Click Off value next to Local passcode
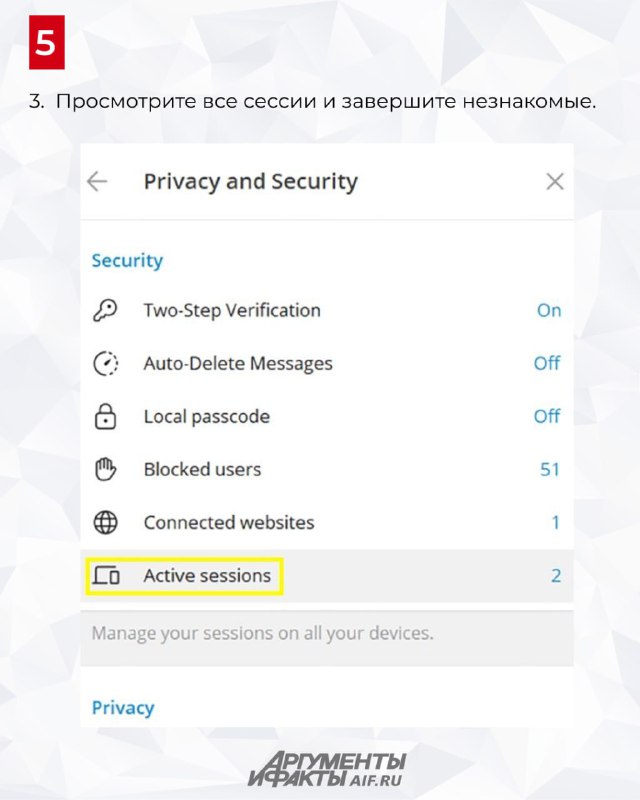This screenshot has height=800, width=640. coord(547,416)
